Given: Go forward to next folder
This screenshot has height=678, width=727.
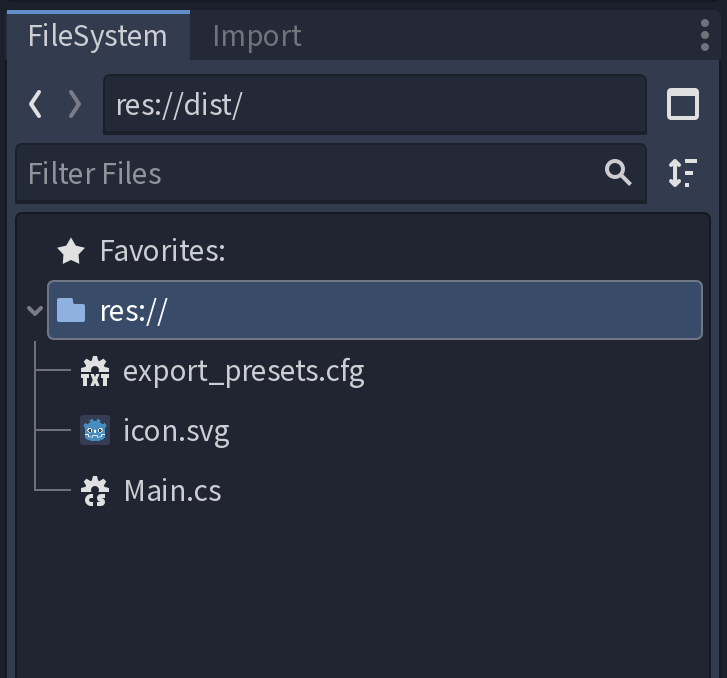Looking at the screenshot, I should pyautogui.click(x=74, y=104).
